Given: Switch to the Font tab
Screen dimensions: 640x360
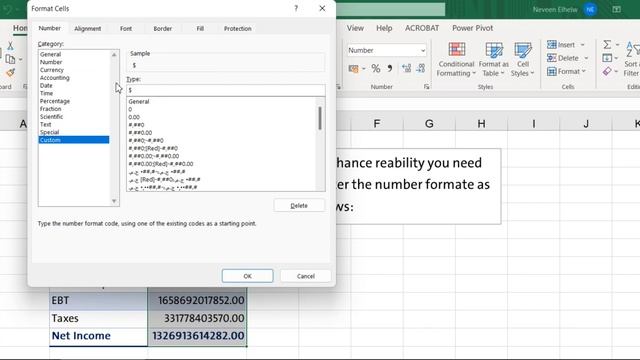Looking at the screenshot, I should (126, 29).
